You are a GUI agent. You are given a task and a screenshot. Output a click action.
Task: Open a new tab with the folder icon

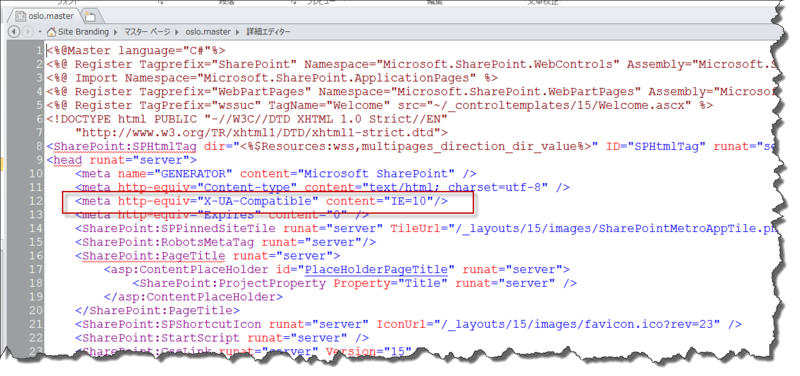[x=90, y=16]
